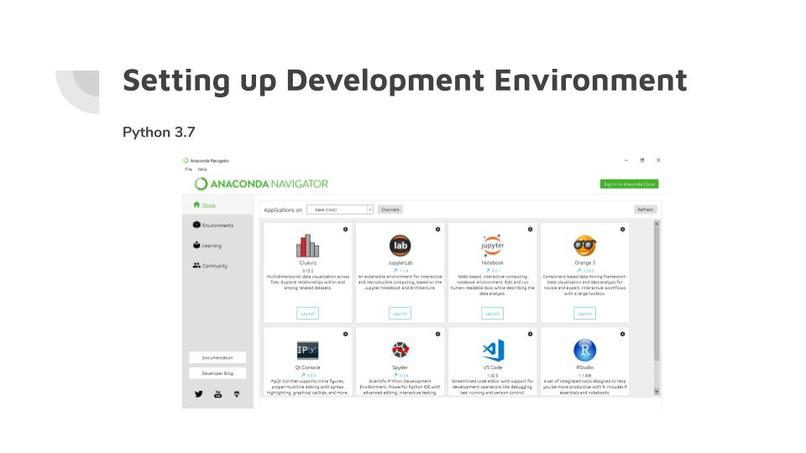Open settings gear on Glueviz card
The height and width of the screenshot is (453, 806).
[x=345, y=229]
